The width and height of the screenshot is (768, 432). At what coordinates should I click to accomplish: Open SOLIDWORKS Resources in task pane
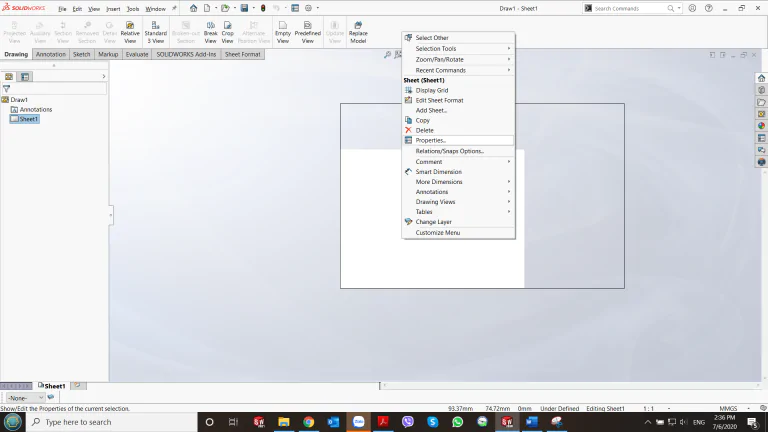coord(761,78)
